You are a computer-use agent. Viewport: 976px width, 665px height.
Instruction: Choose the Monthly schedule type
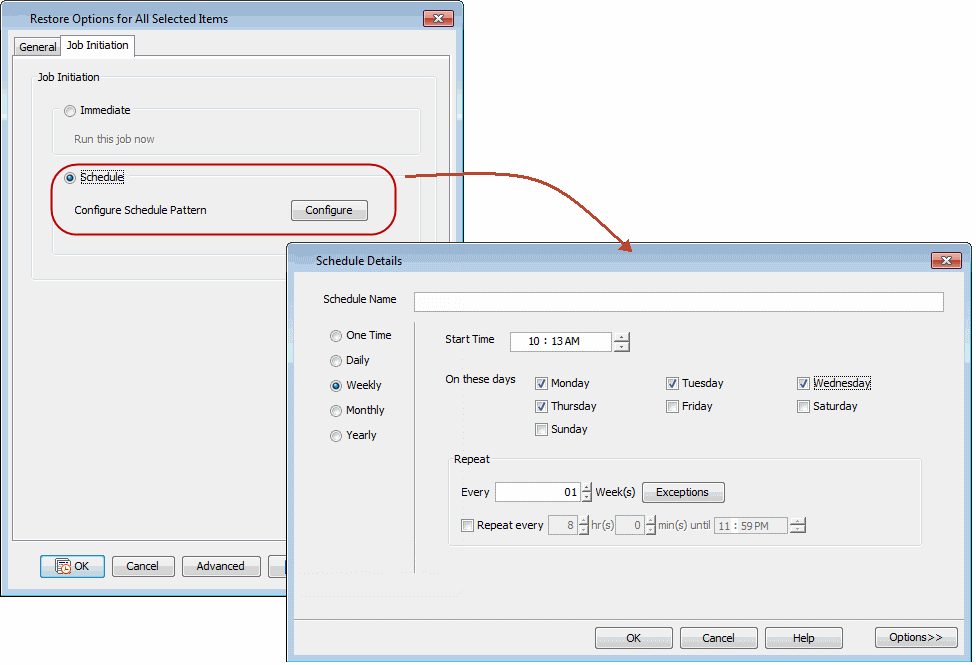click(x=336, y=410)
